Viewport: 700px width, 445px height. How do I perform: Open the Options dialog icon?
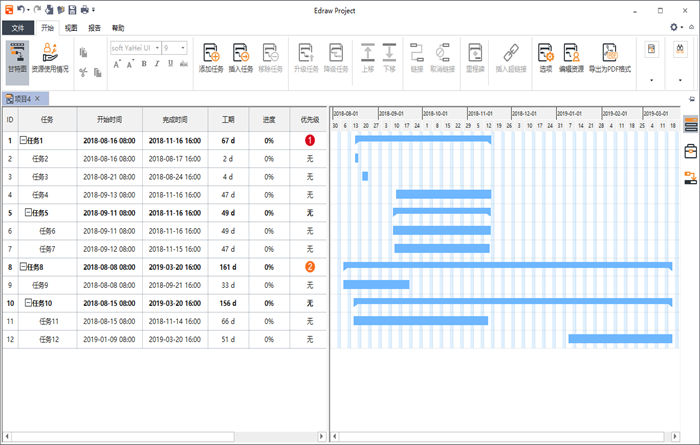click(546, 53)
